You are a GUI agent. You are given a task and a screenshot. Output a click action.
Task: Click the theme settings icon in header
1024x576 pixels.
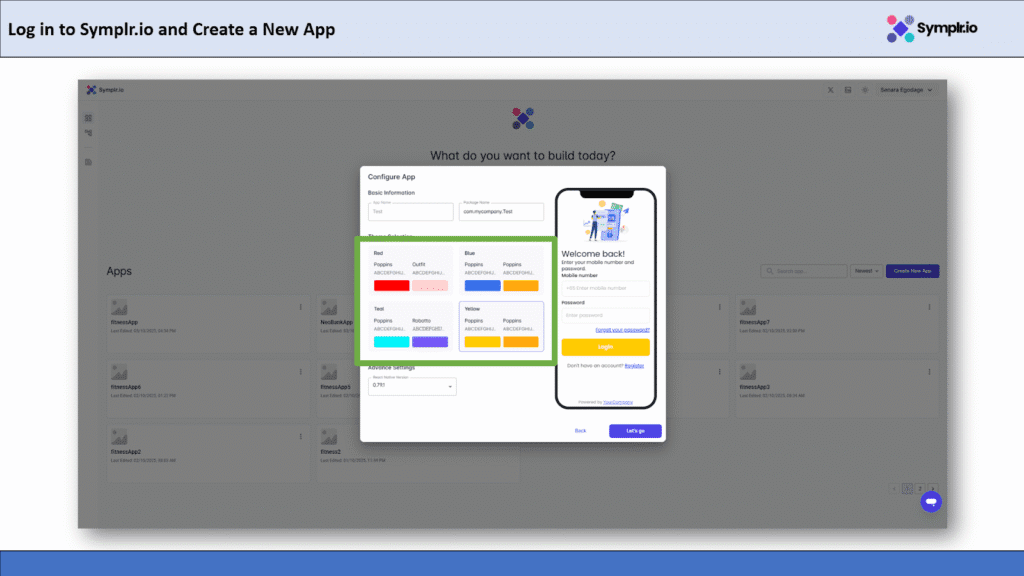[865, 90]
